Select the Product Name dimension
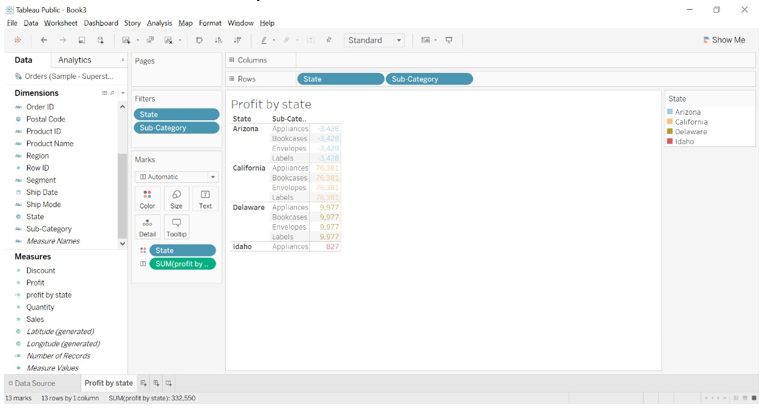 click(x=50, y=143)
